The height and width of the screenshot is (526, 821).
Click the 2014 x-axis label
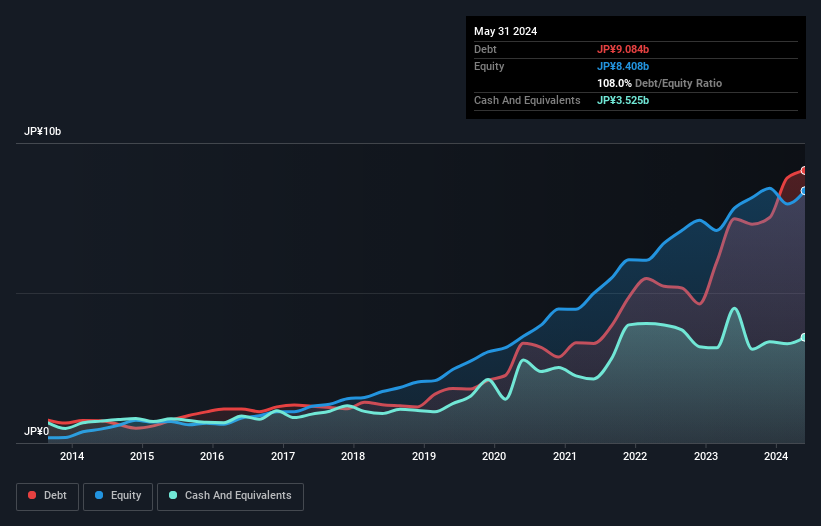pos(72,456)
